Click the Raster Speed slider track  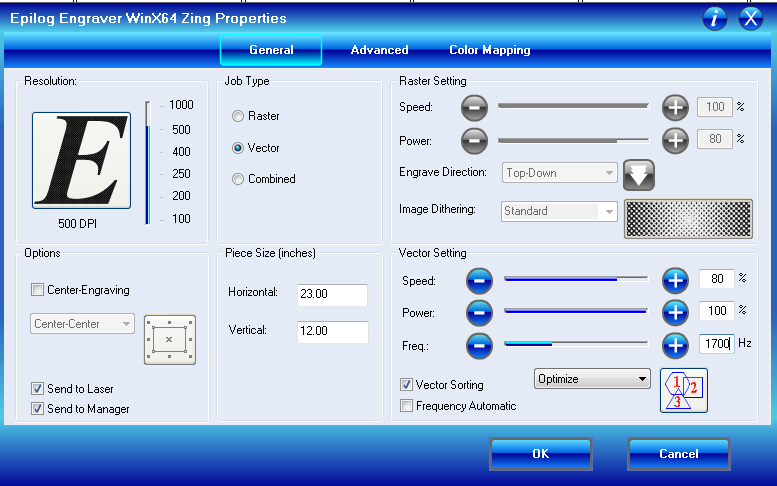[573, 106]
